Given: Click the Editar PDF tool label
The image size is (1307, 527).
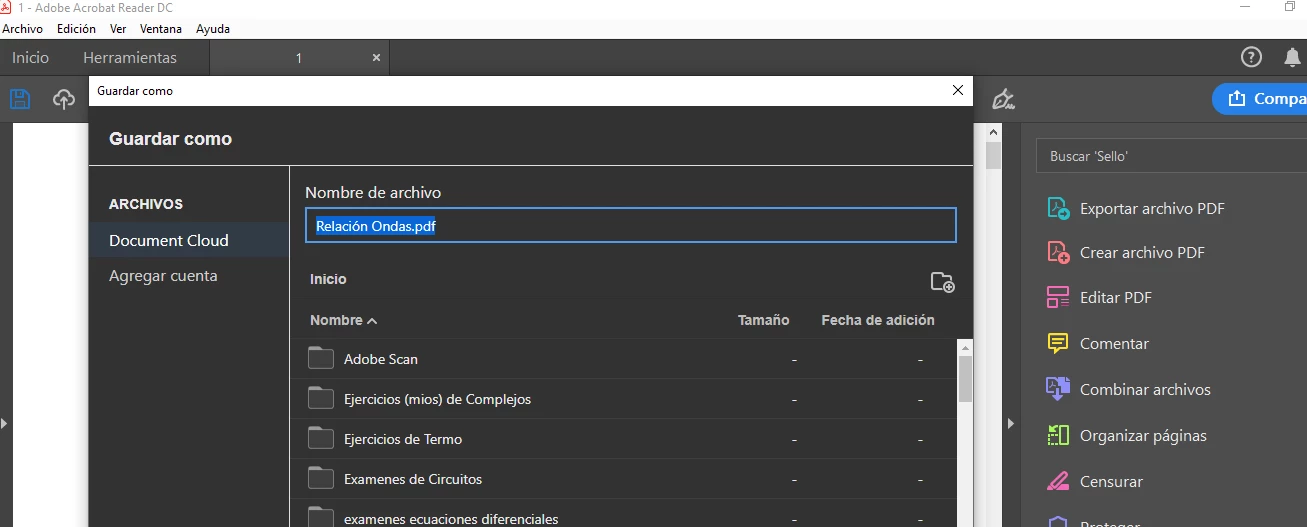Looking at the screenshot, I should click(1116, 297).
